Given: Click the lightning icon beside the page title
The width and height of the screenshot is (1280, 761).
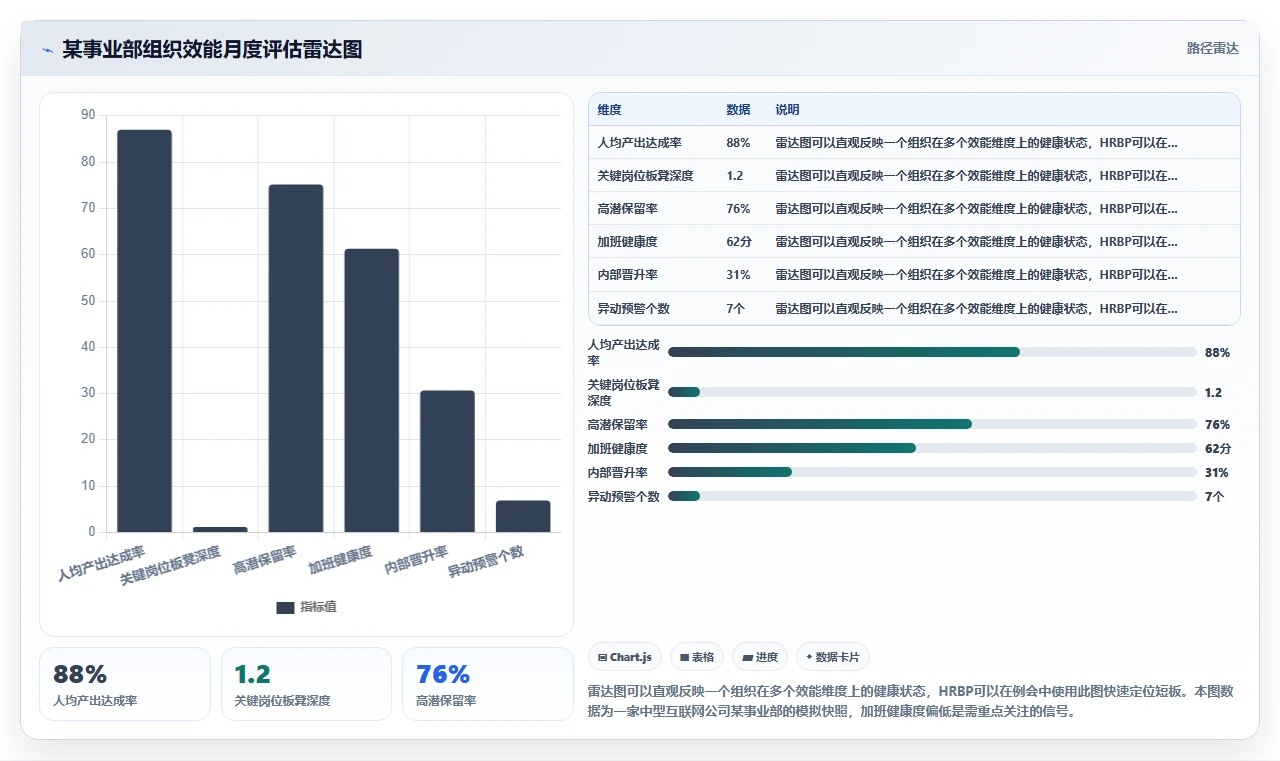Looking at the screenshot, I should coord(48,50).
